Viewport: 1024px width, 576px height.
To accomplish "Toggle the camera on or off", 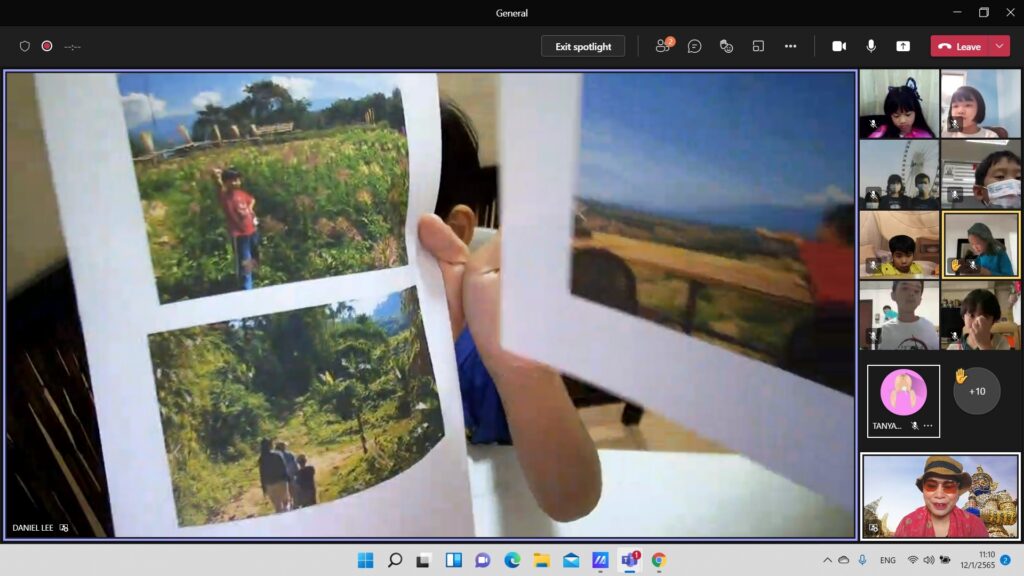I will point(839,46).
